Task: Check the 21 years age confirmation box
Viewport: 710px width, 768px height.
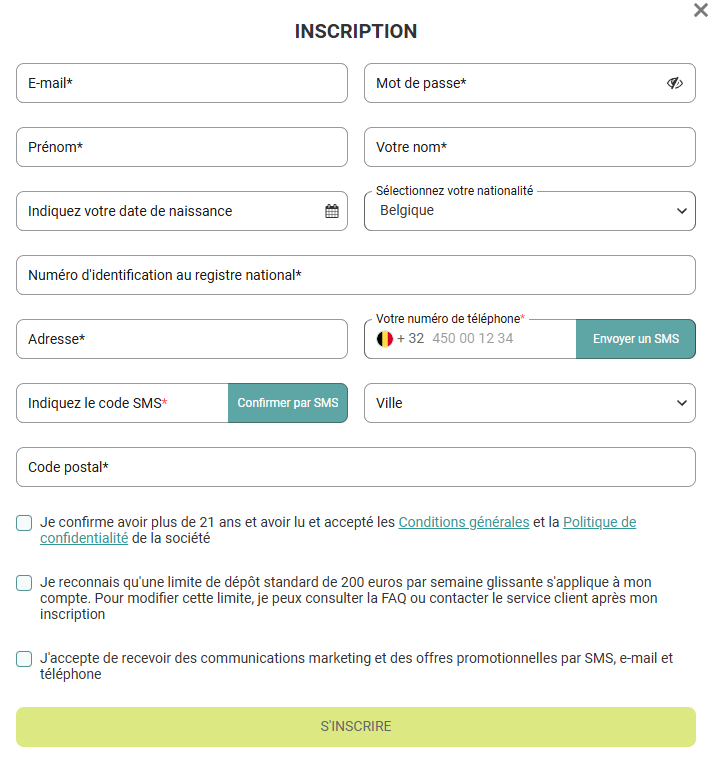Action: pyautogui.click(x=24, y=522)
